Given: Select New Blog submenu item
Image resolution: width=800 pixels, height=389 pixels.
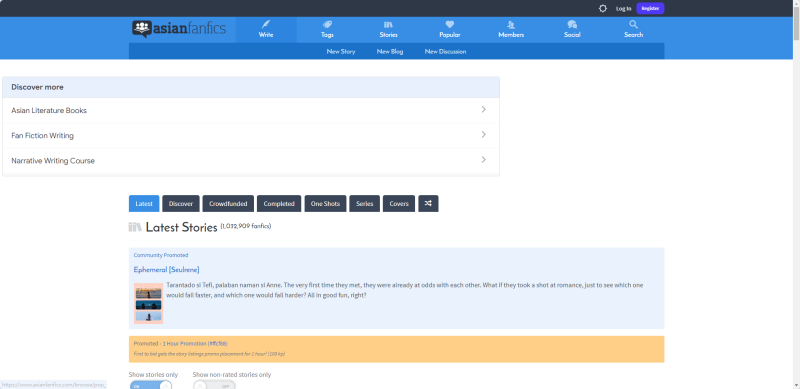Looking at the screenshot, I should pos(390,52).
